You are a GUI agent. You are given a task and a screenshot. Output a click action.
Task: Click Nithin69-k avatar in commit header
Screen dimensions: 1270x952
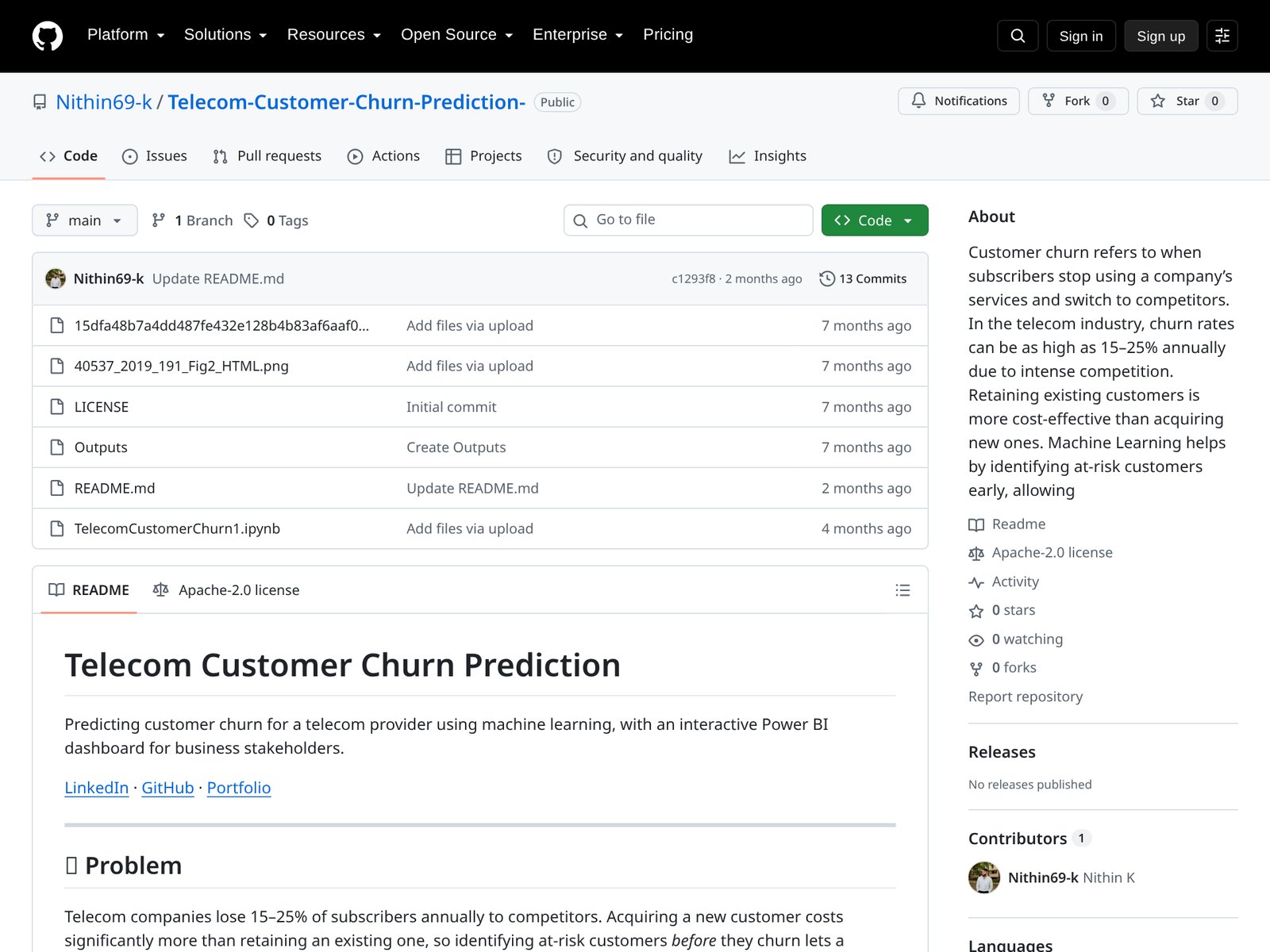(56, 278)
